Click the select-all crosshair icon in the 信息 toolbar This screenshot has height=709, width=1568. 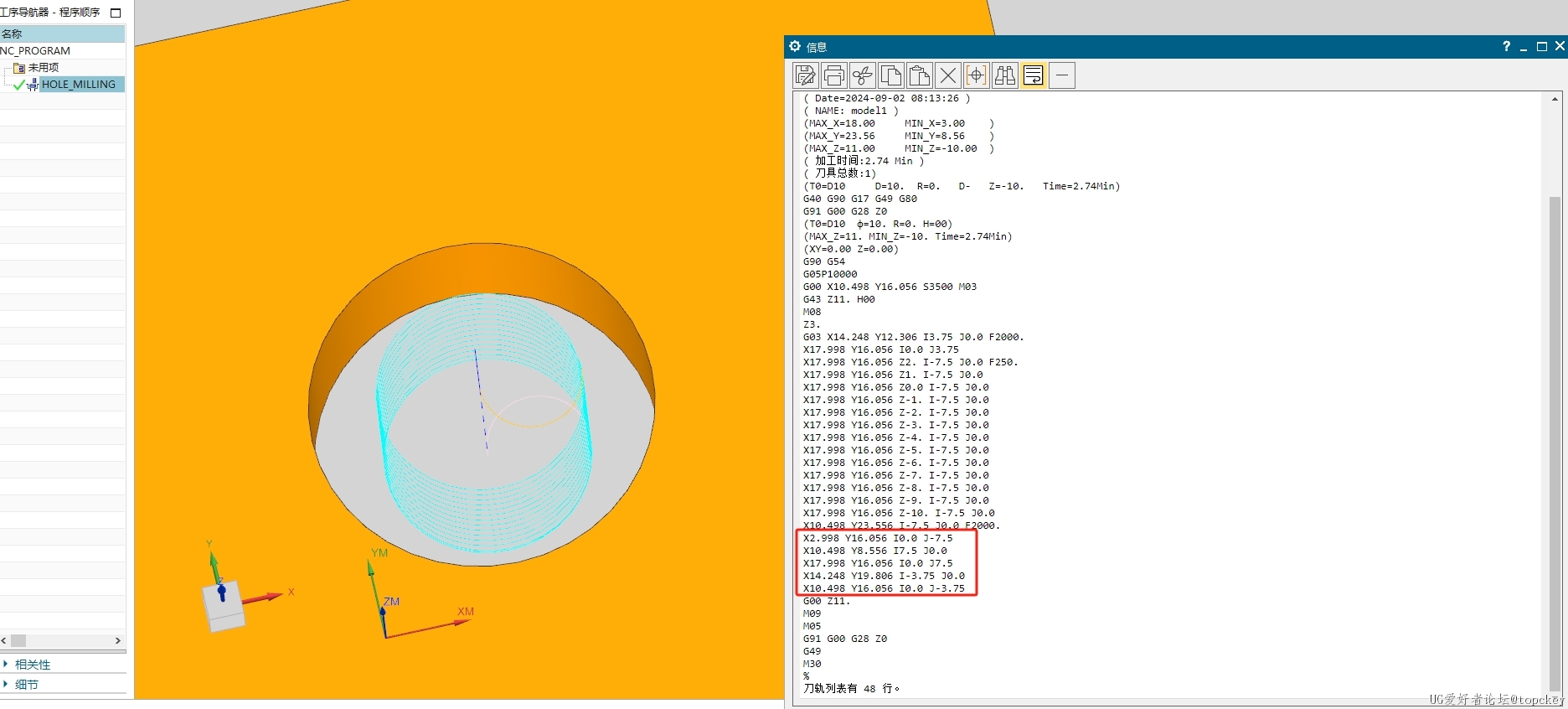point(976,75)
